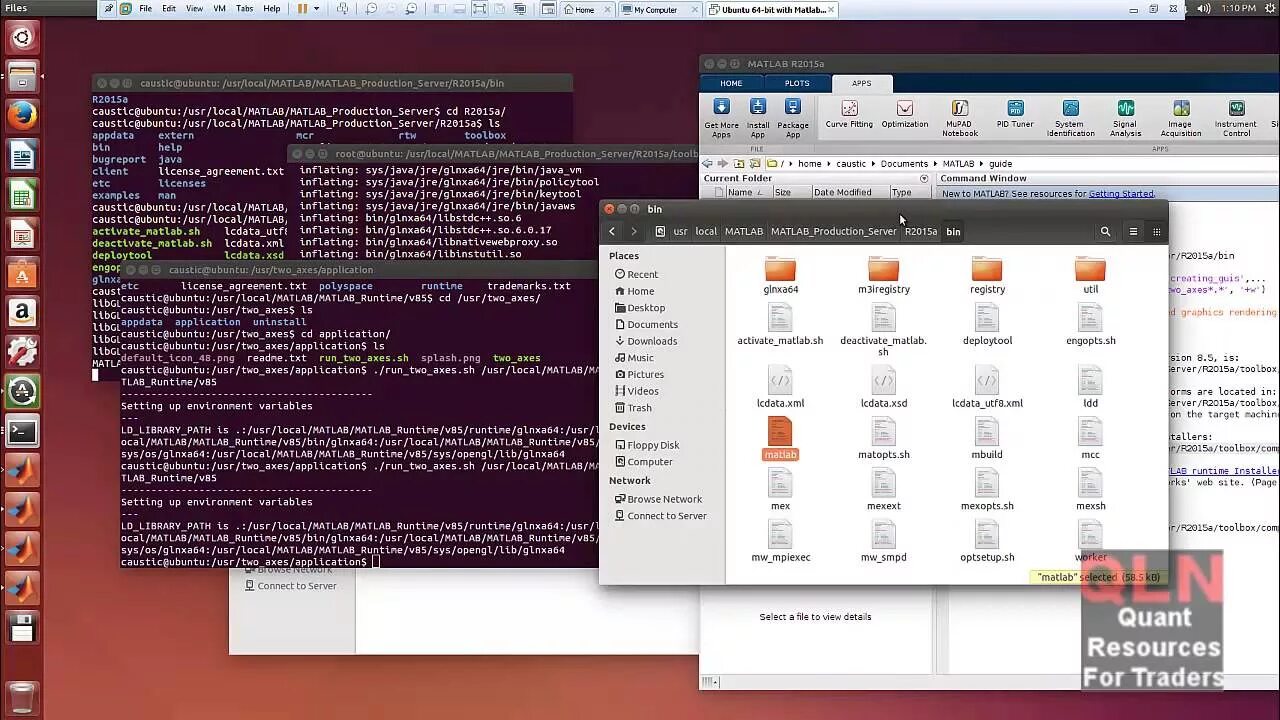1280x720 pixels.
Task: Open the Getting Started link
Action: [1121, 194]
